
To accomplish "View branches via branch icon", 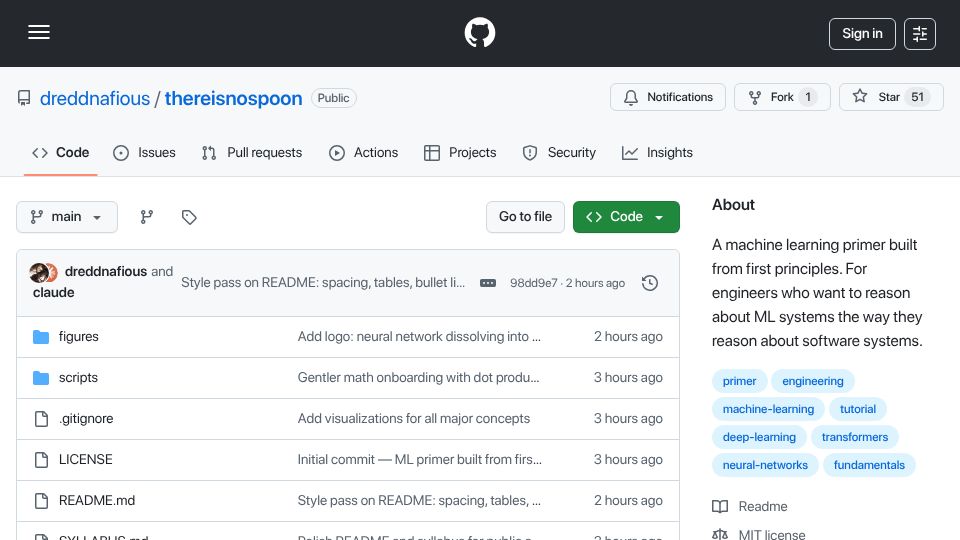I will point(146,217).
